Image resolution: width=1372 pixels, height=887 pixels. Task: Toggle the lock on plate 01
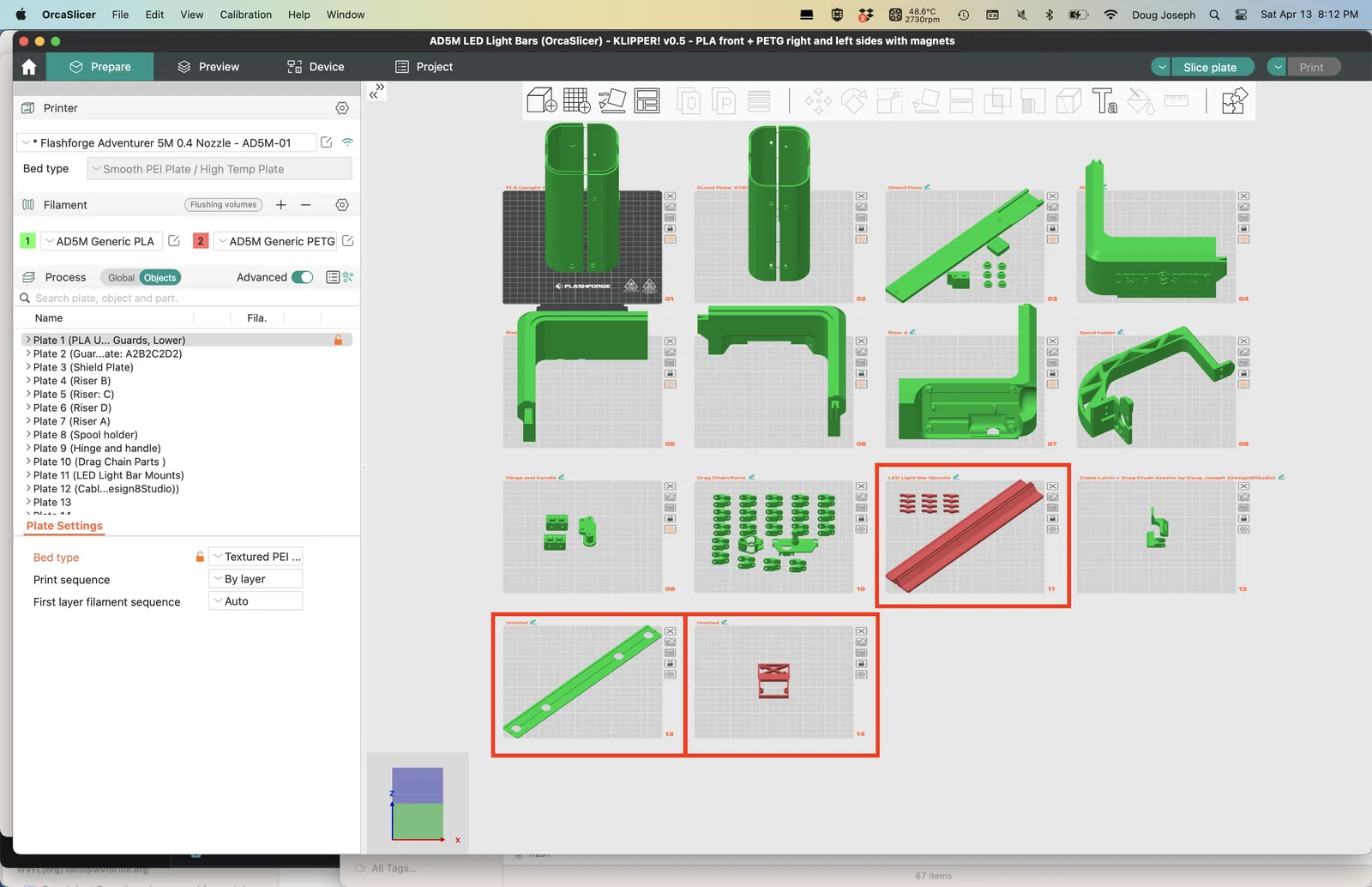(671, 228)
